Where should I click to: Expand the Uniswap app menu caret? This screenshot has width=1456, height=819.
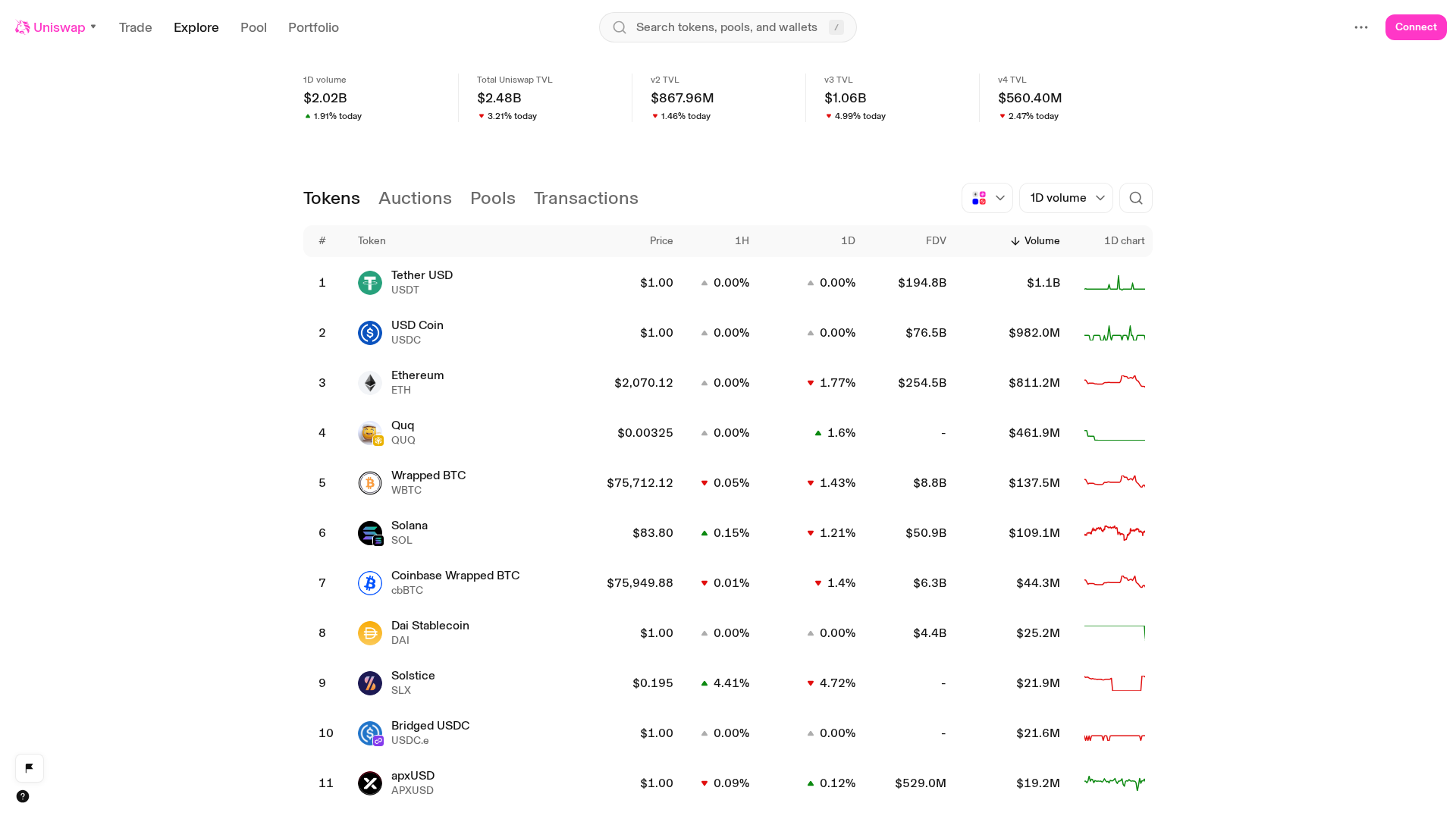pyautogui.click(x=93, y=27)
